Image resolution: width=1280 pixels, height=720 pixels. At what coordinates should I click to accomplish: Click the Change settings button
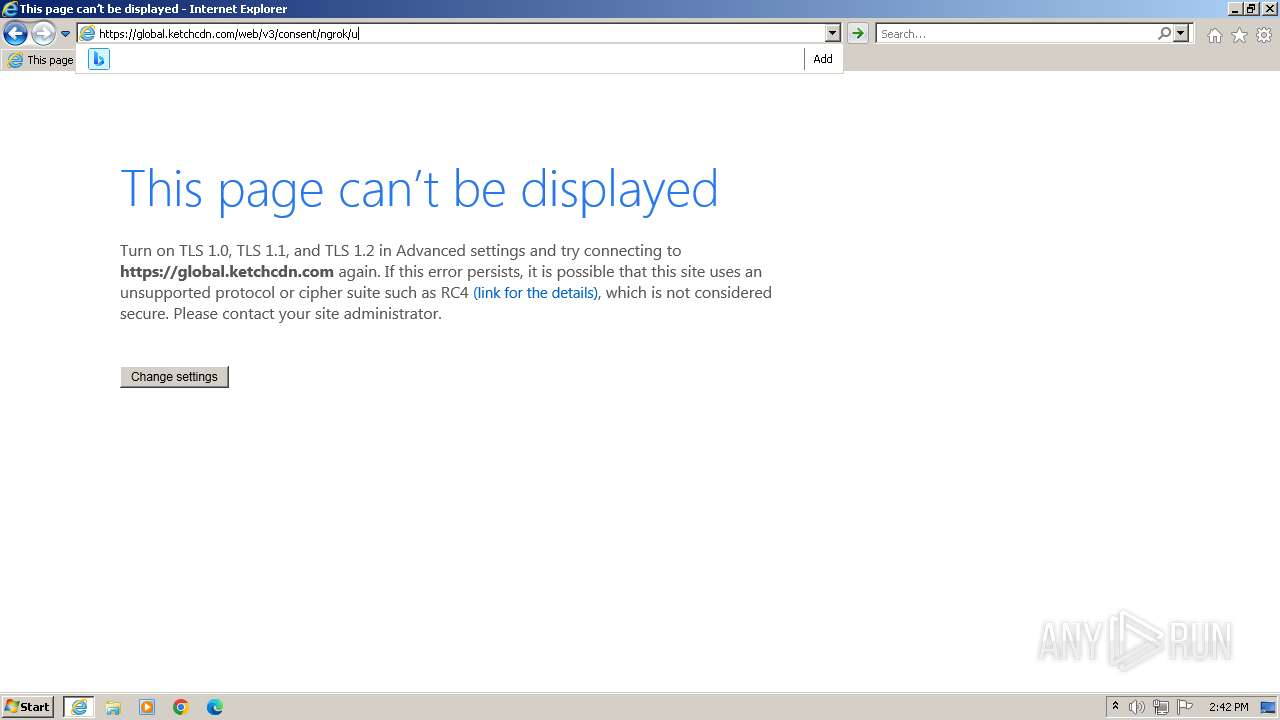pyautogui.click(x=174, y=377)
